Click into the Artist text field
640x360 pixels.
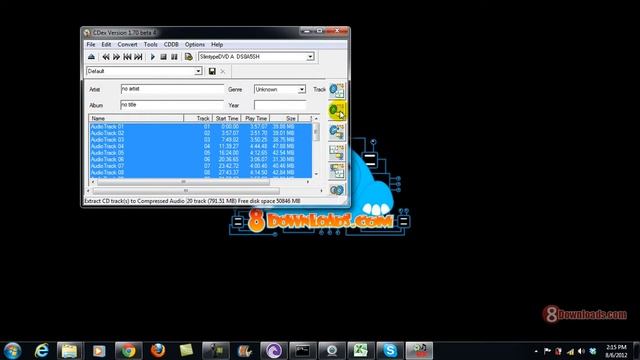coord(172,89)
